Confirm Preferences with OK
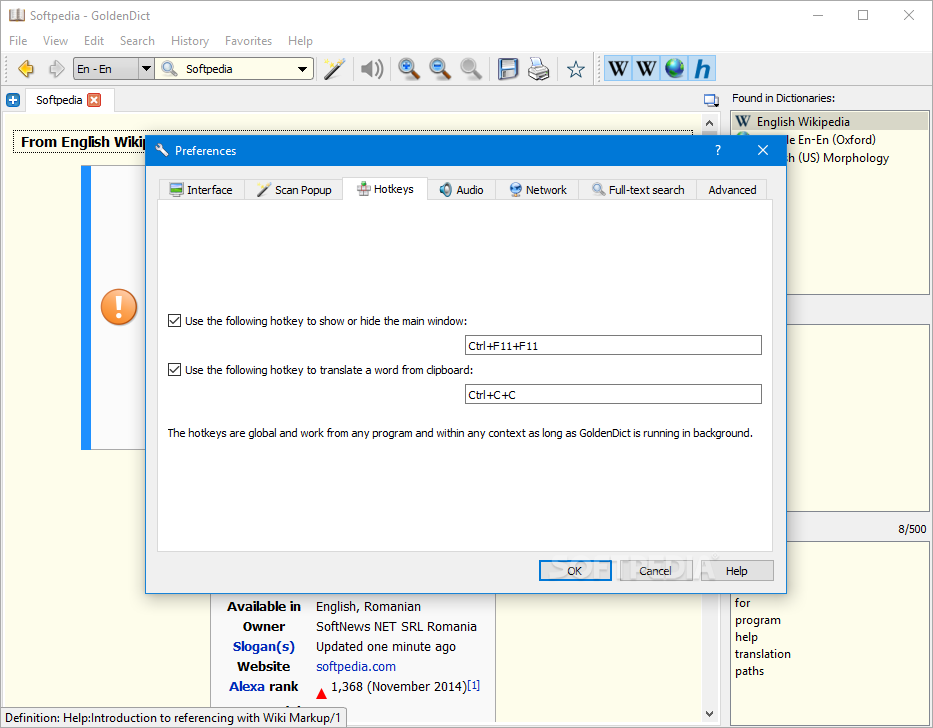Viewport: 933px width, 728px height. pos(575,570)
